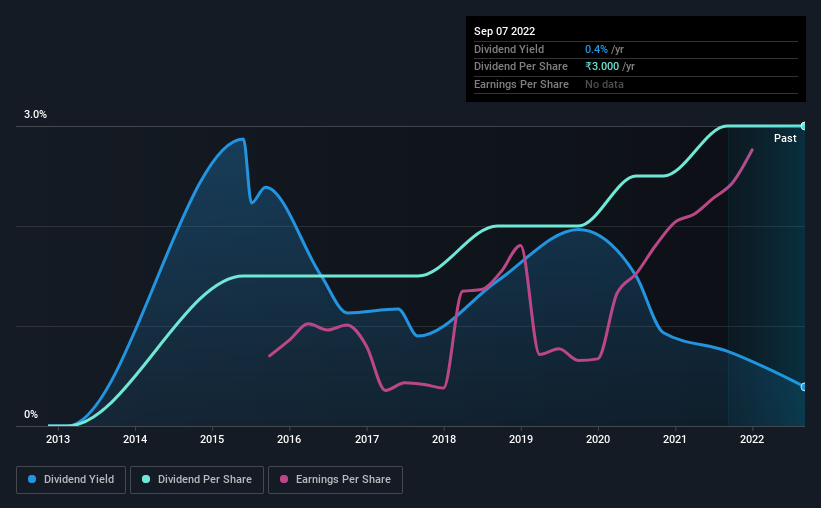Image resolution: width=821 pixels, height=508 pixels.
Task: Click the 2013 x-axis label
Action: pos(58,439)
